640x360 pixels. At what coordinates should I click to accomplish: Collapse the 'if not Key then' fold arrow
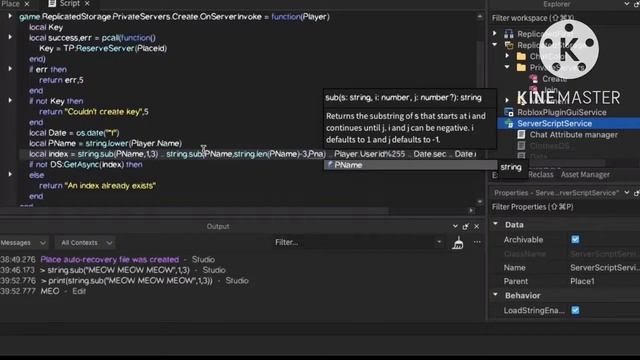(x=10, y=100)
